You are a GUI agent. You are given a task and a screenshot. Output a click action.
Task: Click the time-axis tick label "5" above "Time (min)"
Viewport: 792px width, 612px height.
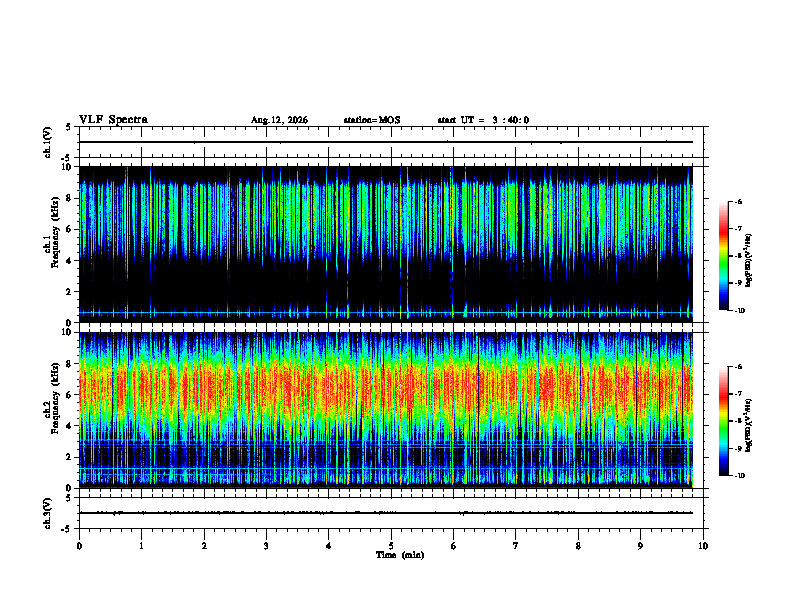391,546
